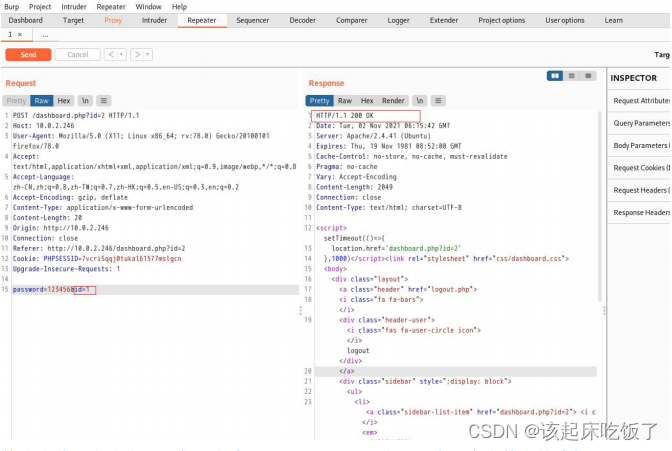The height and width of the screenshot is (451, 672).
Task: Click the HTTP/1.1 200 OK status line
Action: (345, 115)
